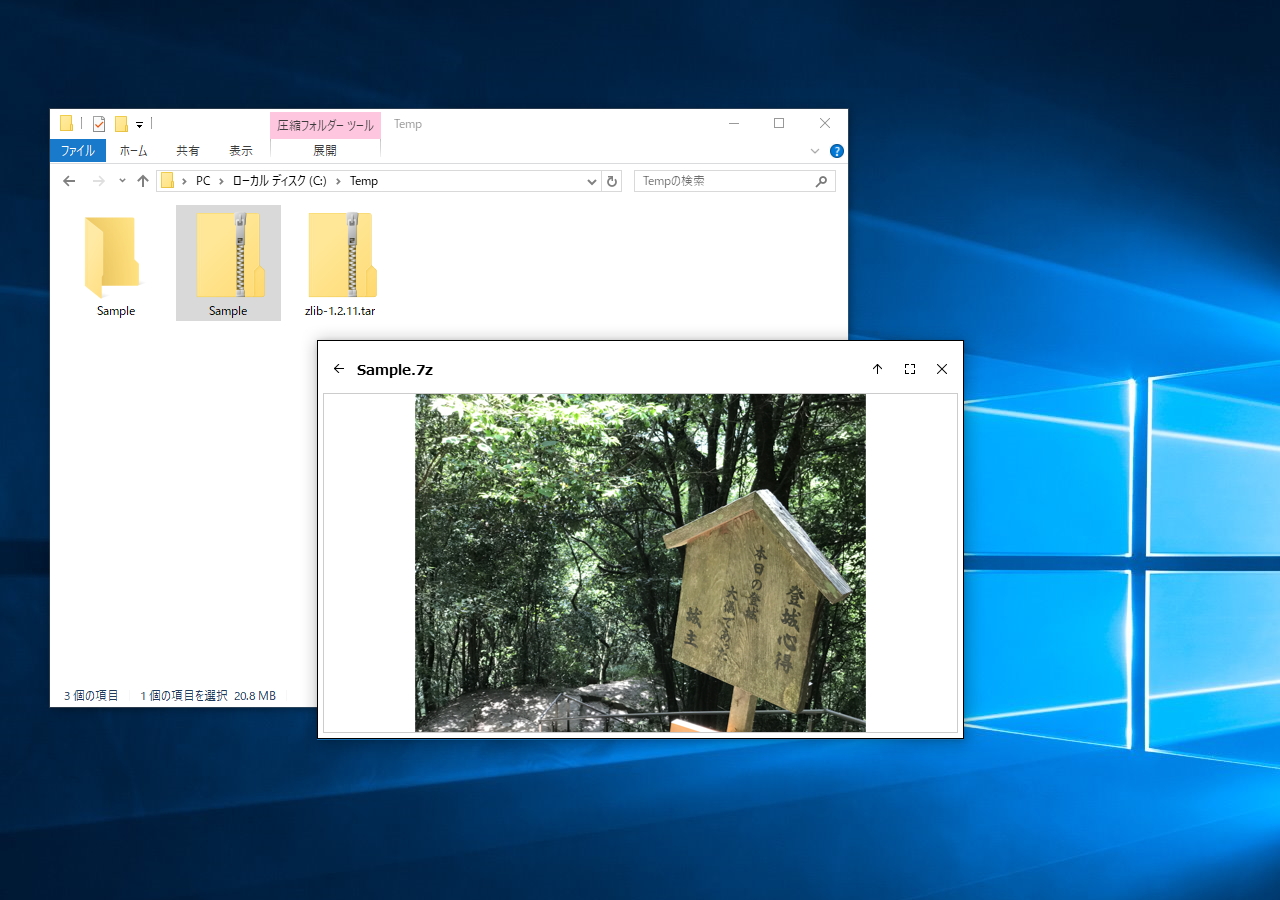Select Temp in the address breadcrumb
This screenshot has width=1280, height=900.
tap(364, 181)
